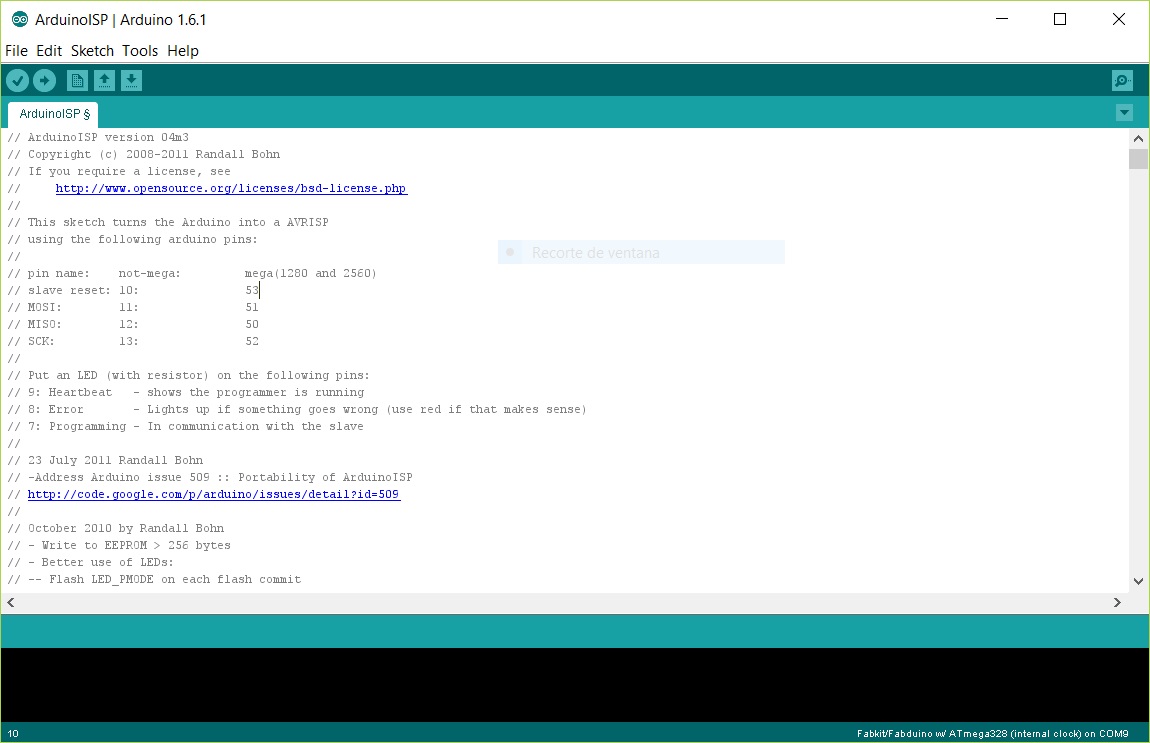Click the 'mega(1280 and 2560)' column header text
This screenshot has height=743, width=1150.
coord(310,274)
